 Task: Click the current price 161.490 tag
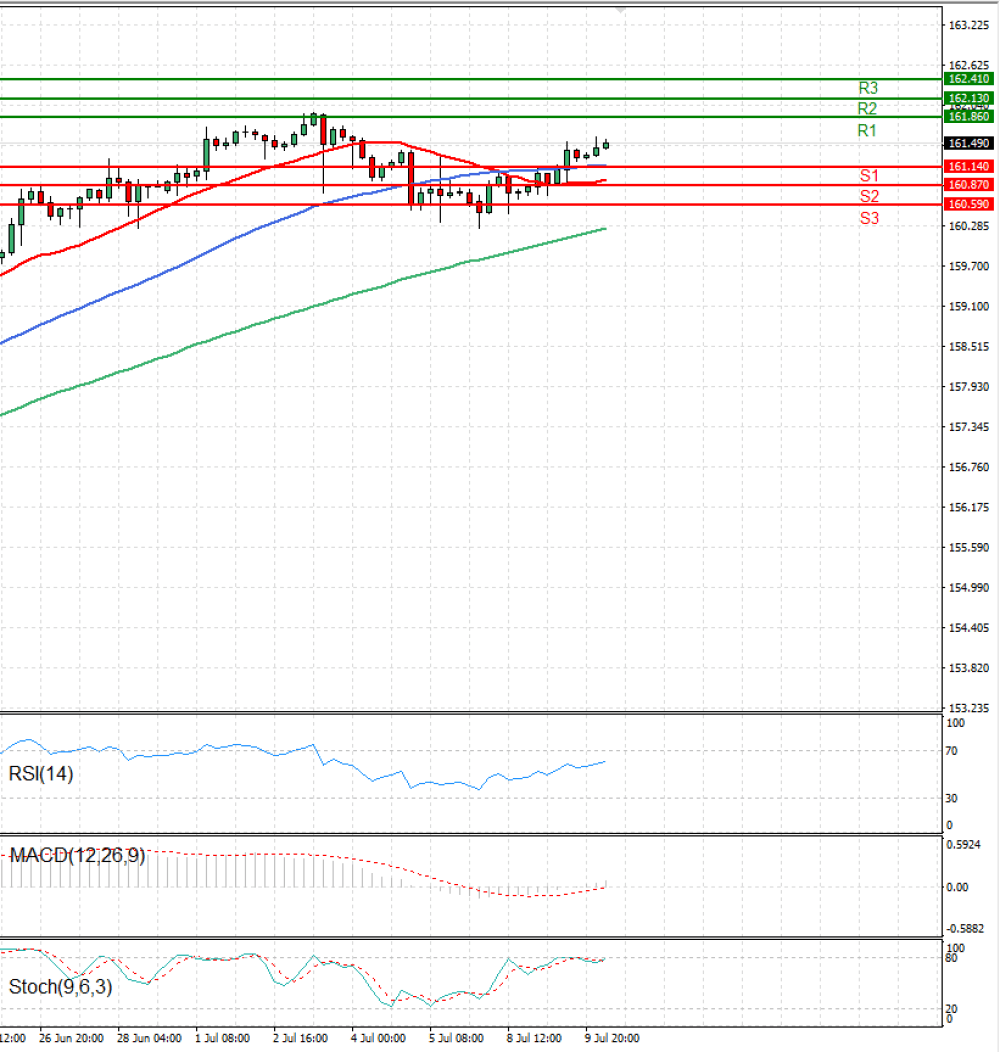(968, 144)
